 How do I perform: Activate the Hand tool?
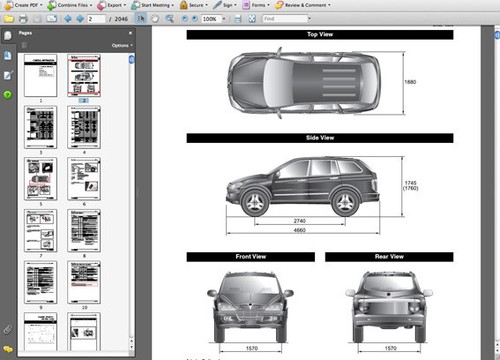pos(155,19)
